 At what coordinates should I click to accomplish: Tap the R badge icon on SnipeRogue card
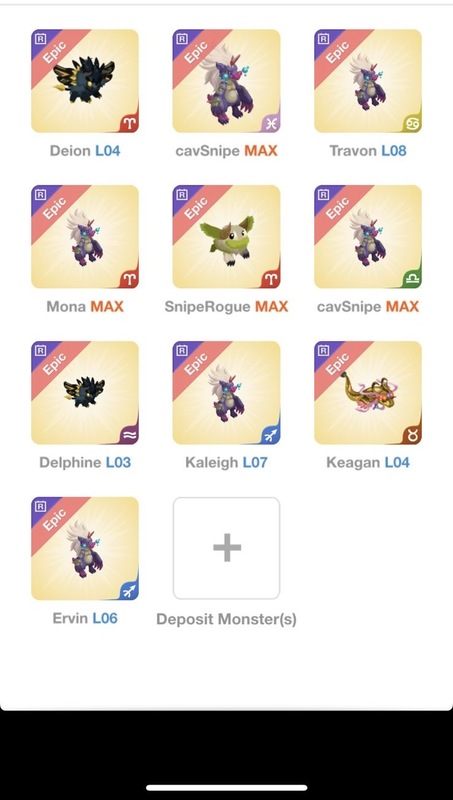(x=182, y=194)
